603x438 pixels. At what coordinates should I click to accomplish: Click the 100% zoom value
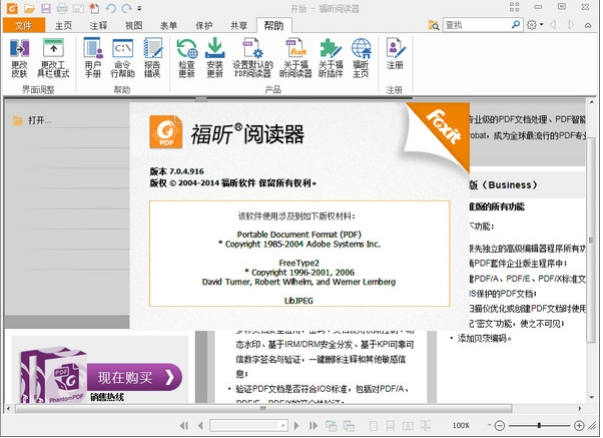point(461,425)
